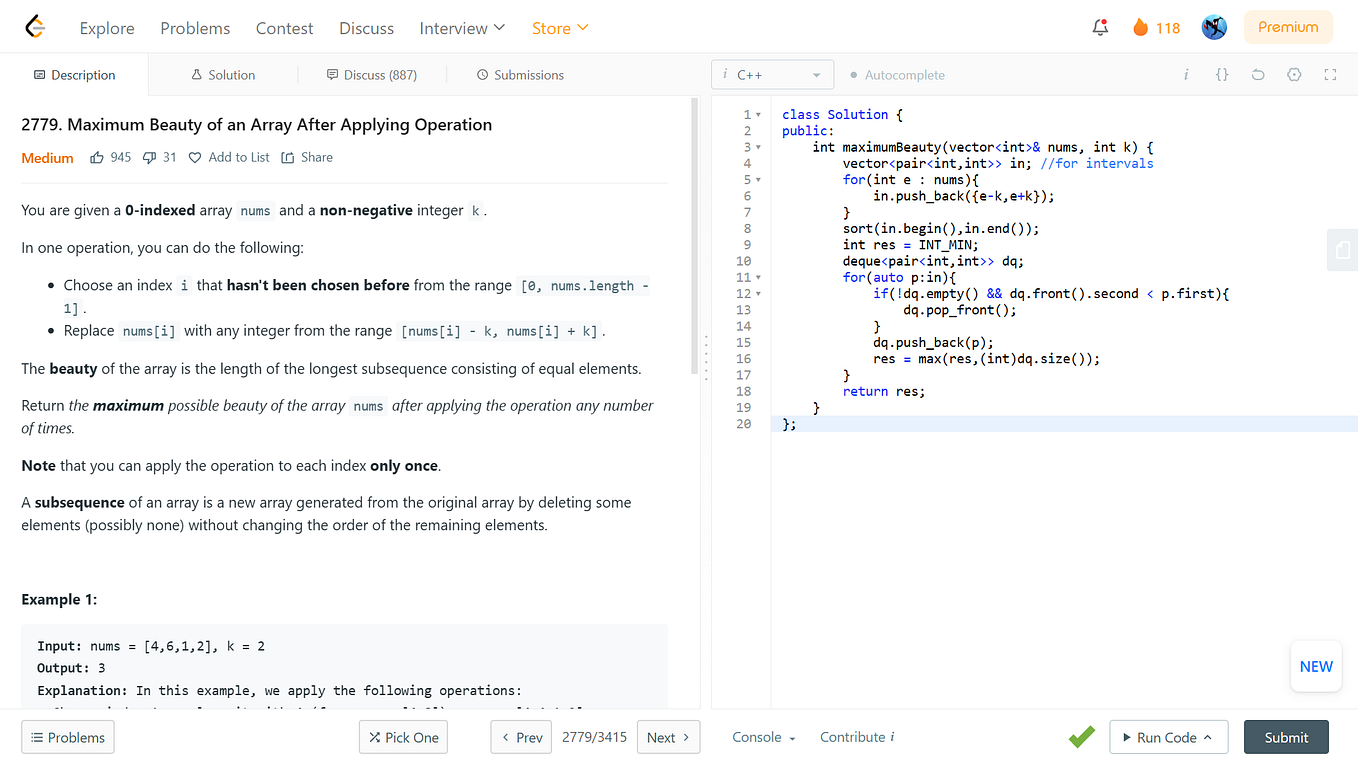Screen dimensions: 1358x764
Task: Open the editor settings gear
Action: click(x=1293, y=74)
